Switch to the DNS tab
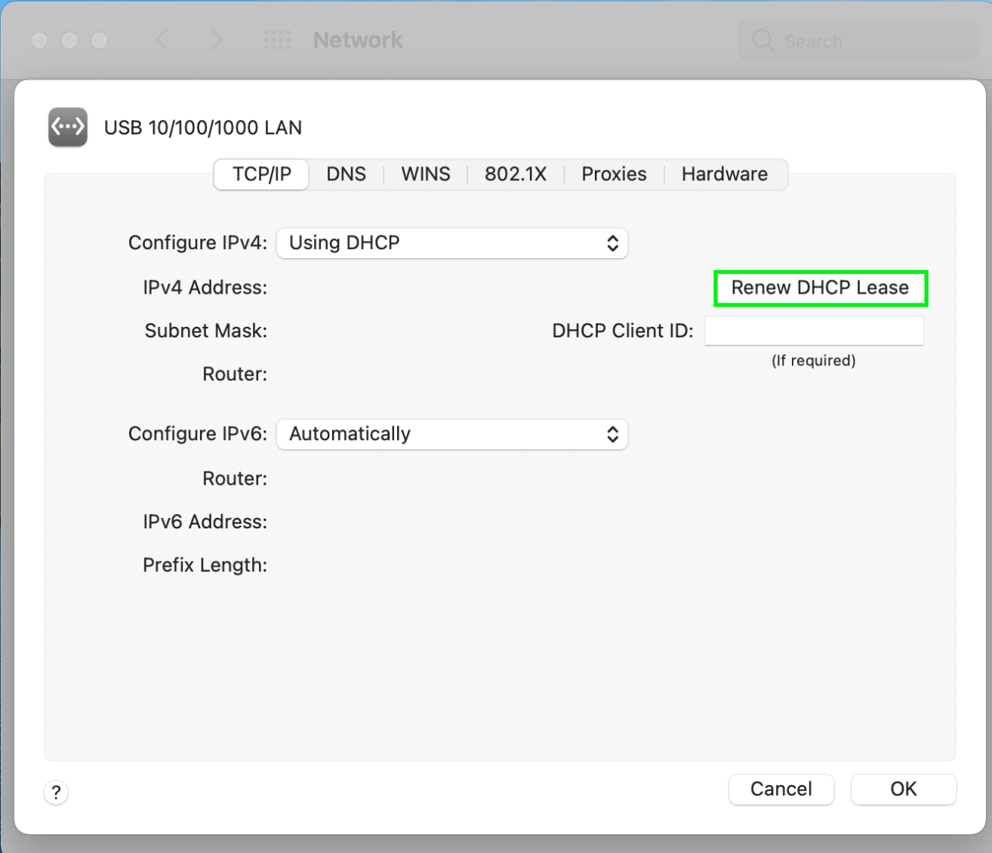 click(x=346, y=174)
